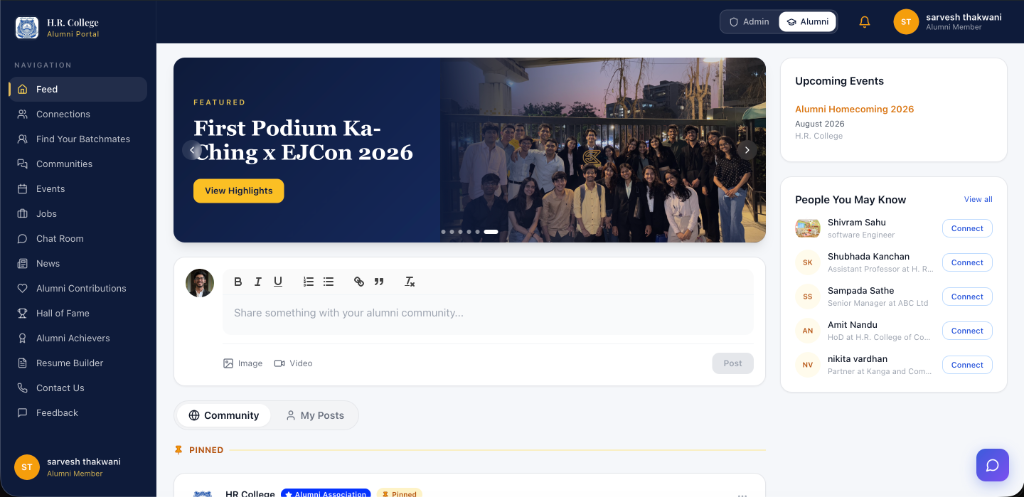1024x497 pixels.
Task: Open the notifications bell icon
Action: coord(865,22)
